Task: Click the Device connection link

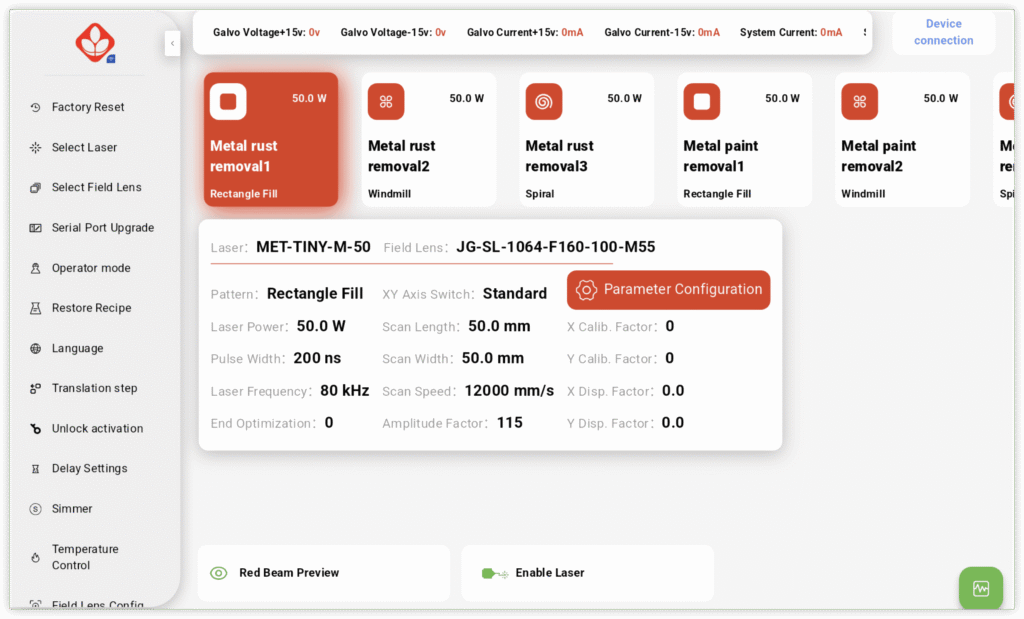Action: coord(943,32)
